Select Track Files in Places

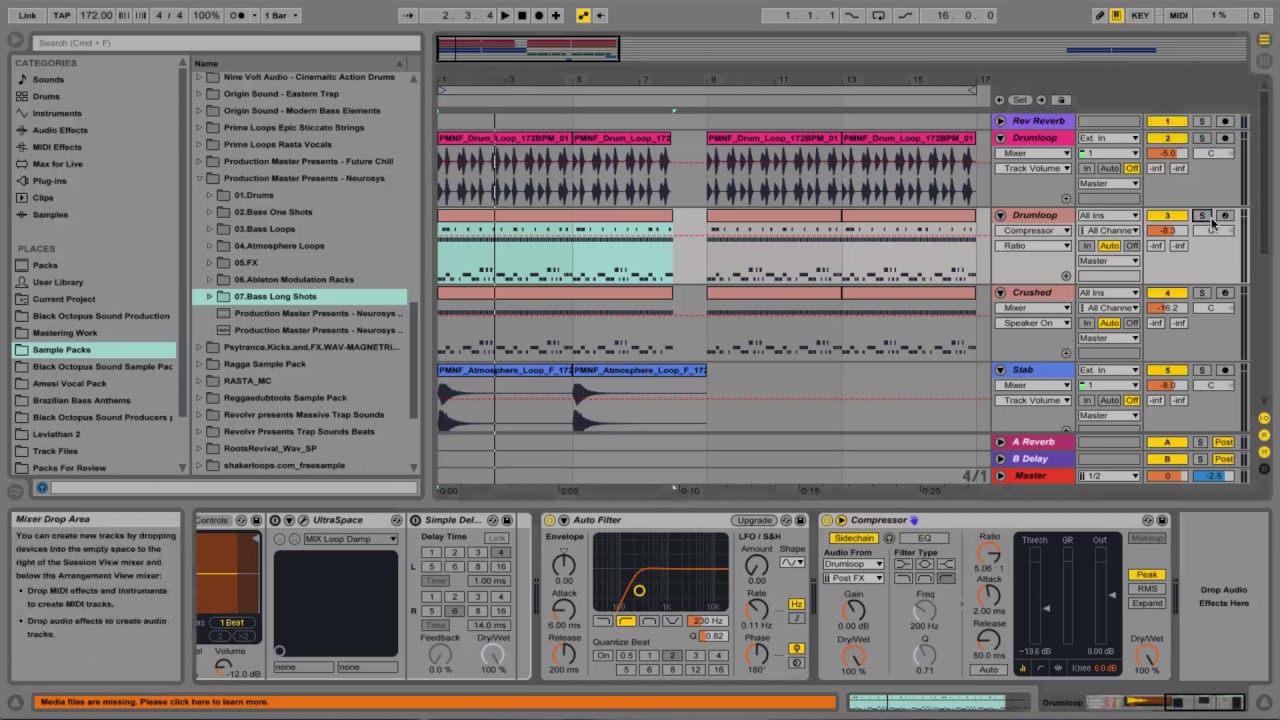[55, 451]
